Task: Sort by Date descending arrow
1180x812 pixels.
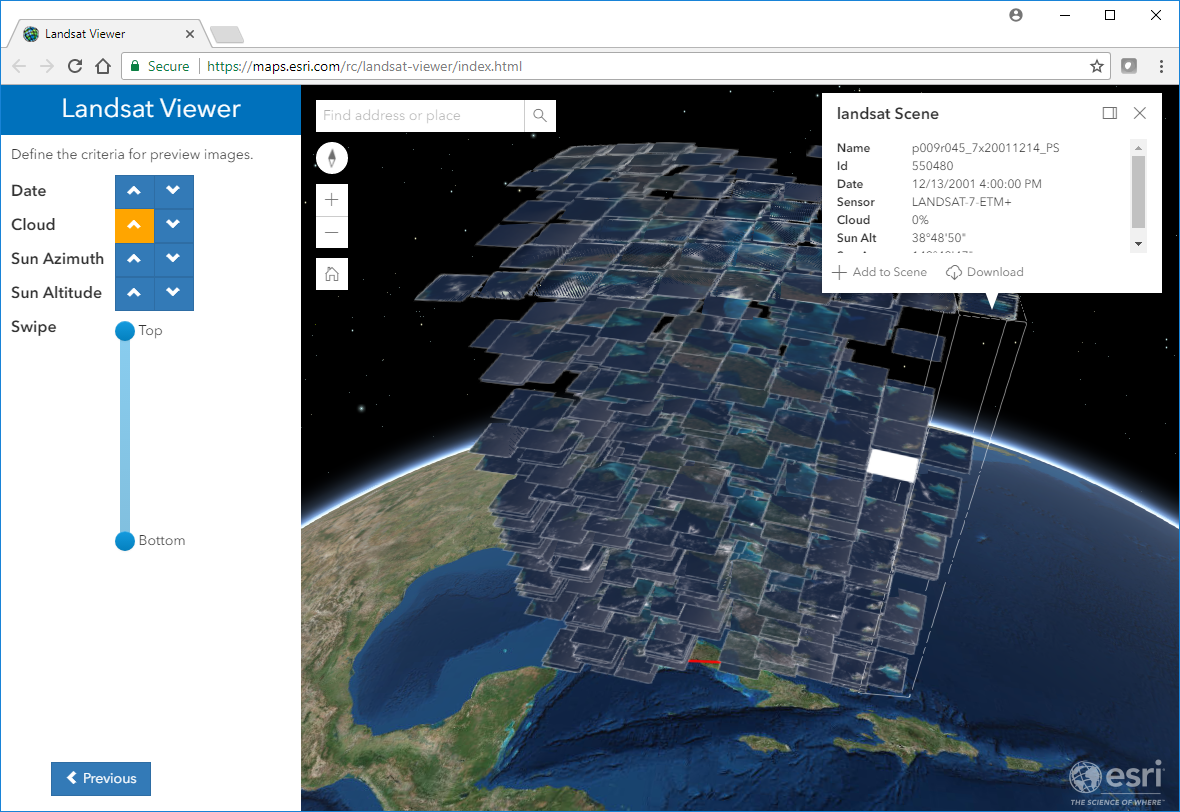Action: (x=174, y=191)
